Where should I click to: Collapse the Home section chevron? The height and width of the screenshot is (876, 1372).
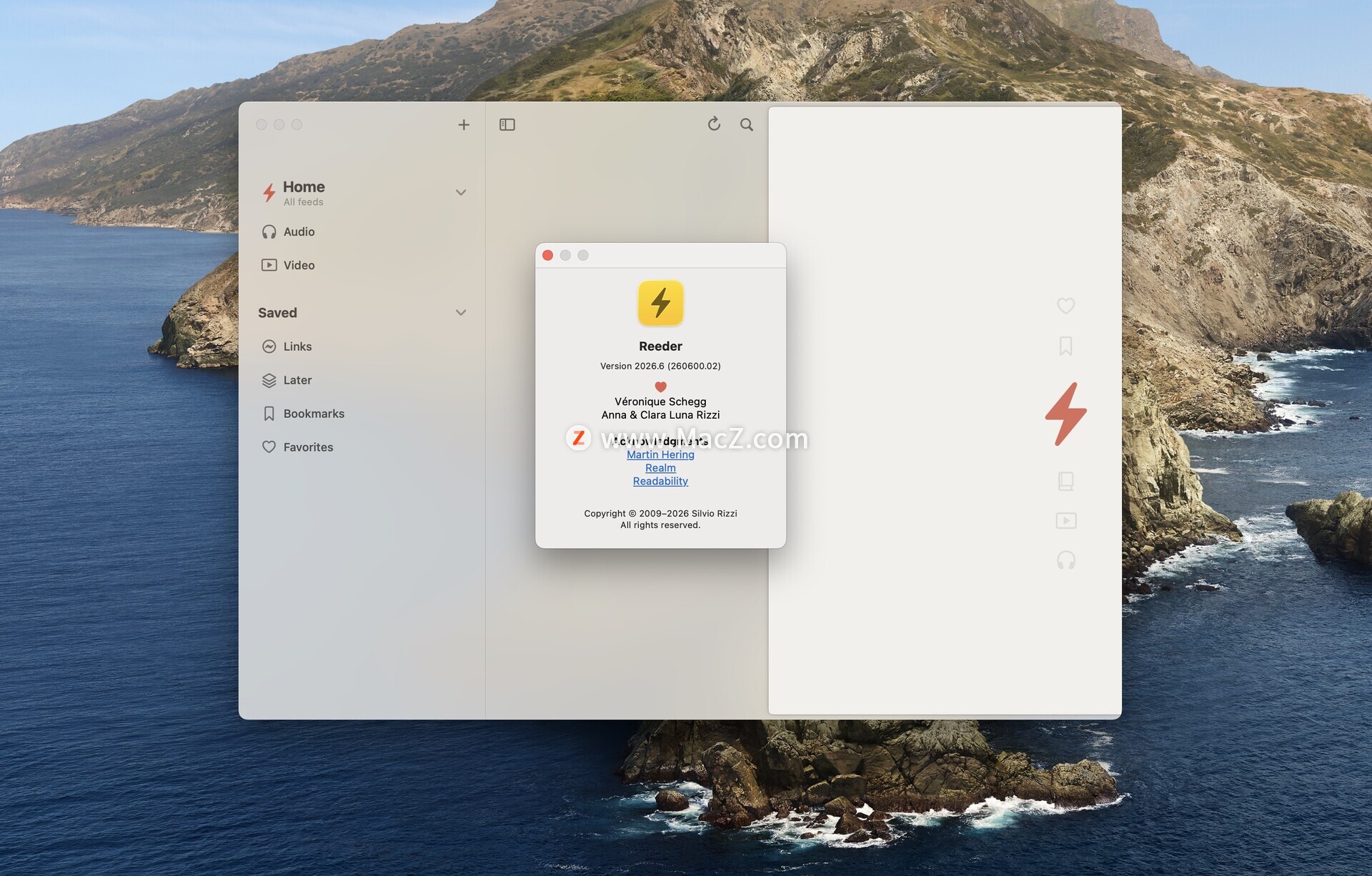(x=461, y=193)
